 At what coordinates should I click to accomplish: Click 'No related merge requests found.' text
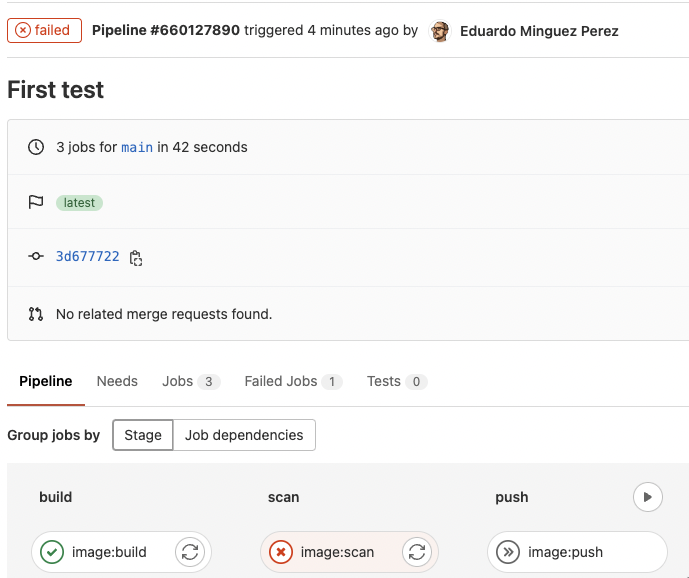[164, 314]
